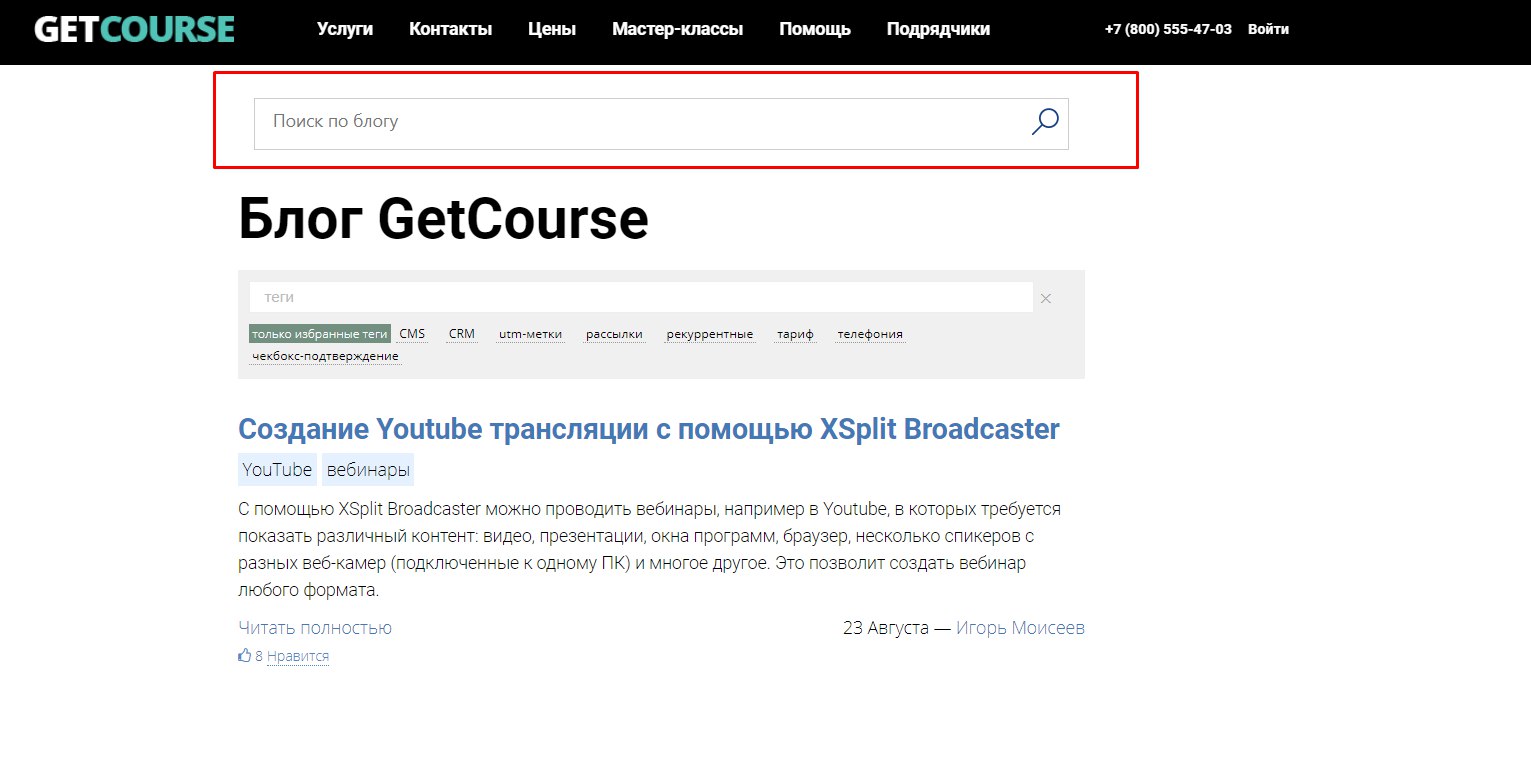The height and width of the screenshot is (783, 1531).
Task: Open the Услуги menu
Action: tap(345, 29)
